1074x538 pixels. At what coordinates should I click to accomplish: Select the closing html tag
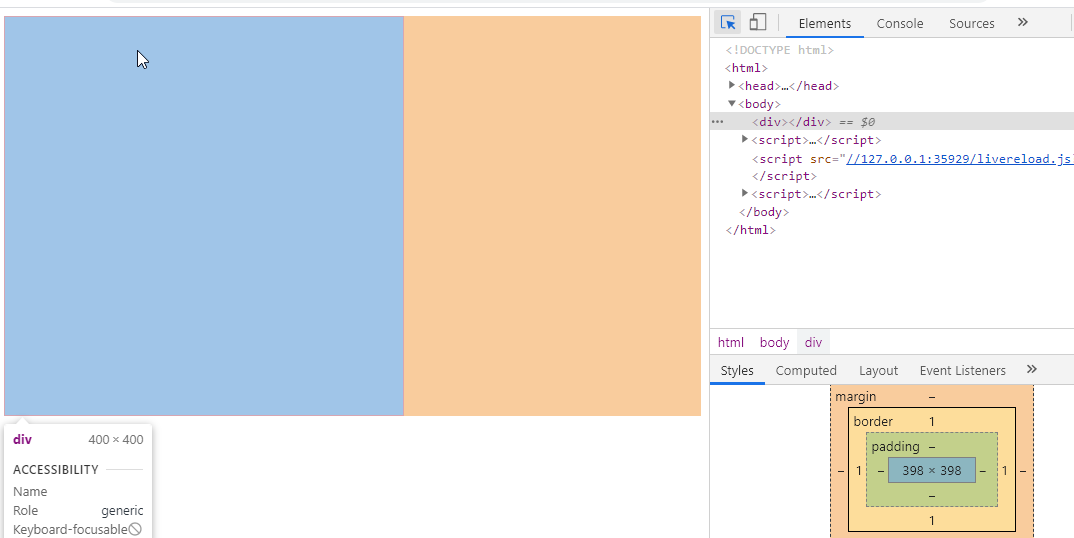click(x=750, y=230)
